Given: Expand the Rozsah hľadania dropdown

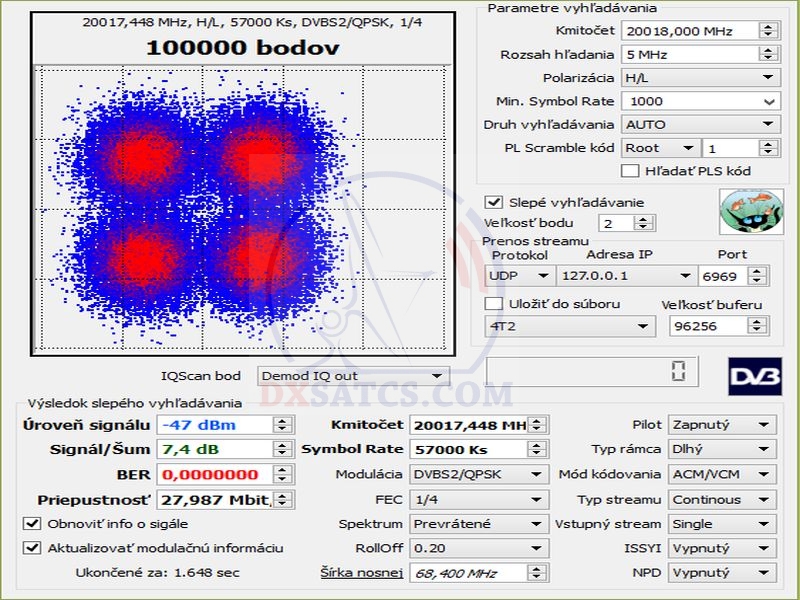Looking at the screenshot, I should 768,54.
